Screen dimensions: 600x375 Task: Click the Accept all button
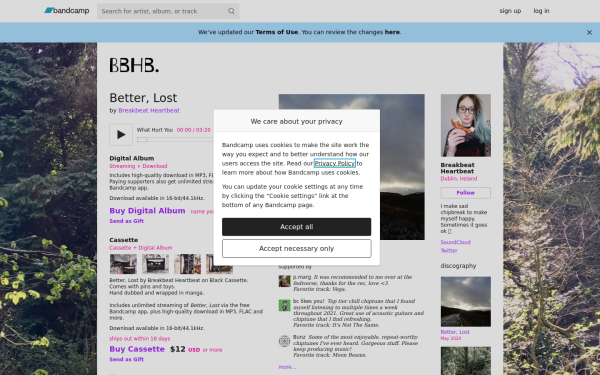coord(297,227)
